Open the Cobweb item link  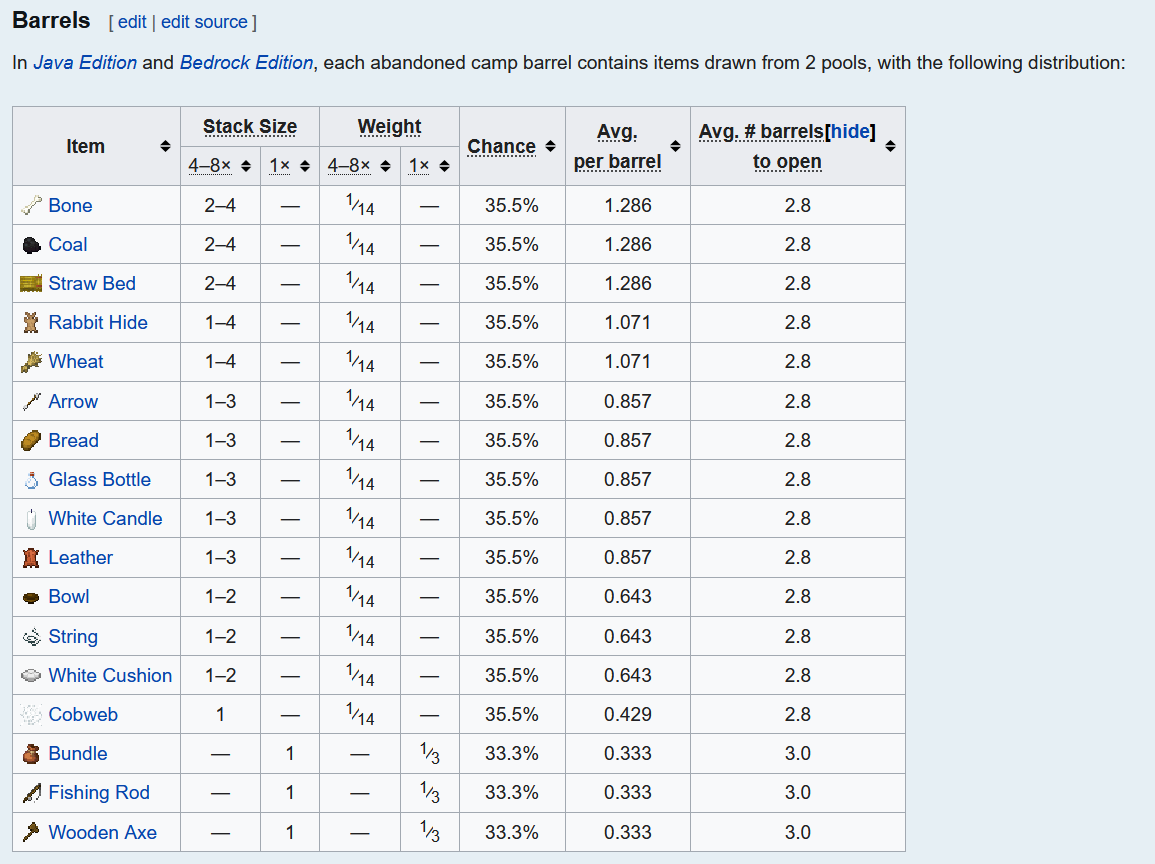pyautogui.click(x=83, y=714)
